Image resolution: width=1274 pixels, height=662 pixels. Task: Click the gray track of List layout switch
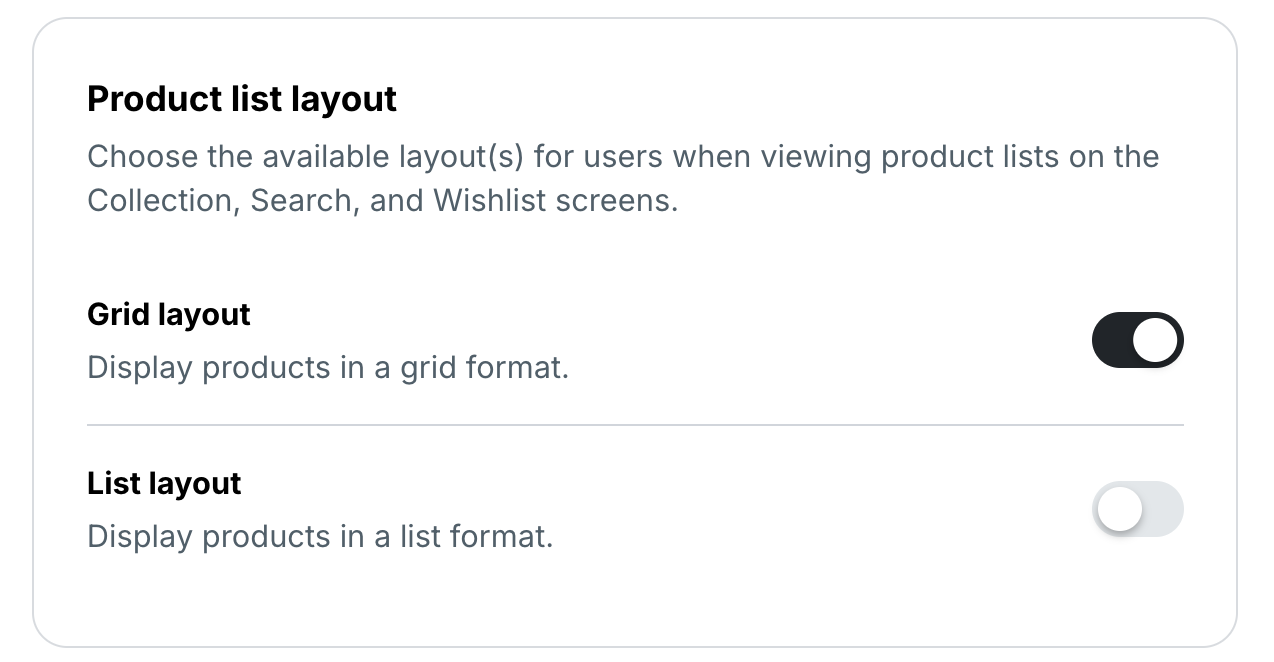point(1162,509)
